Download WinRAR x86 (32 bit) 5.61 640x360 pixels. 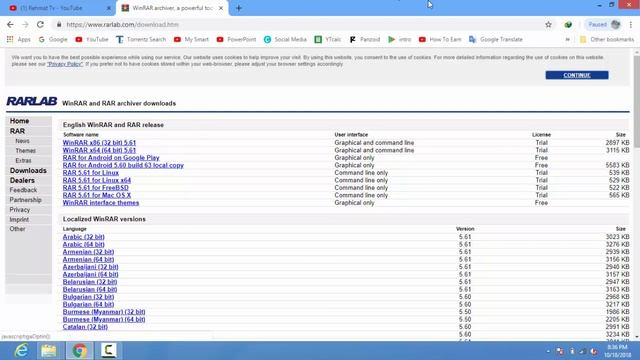[99, 143]
